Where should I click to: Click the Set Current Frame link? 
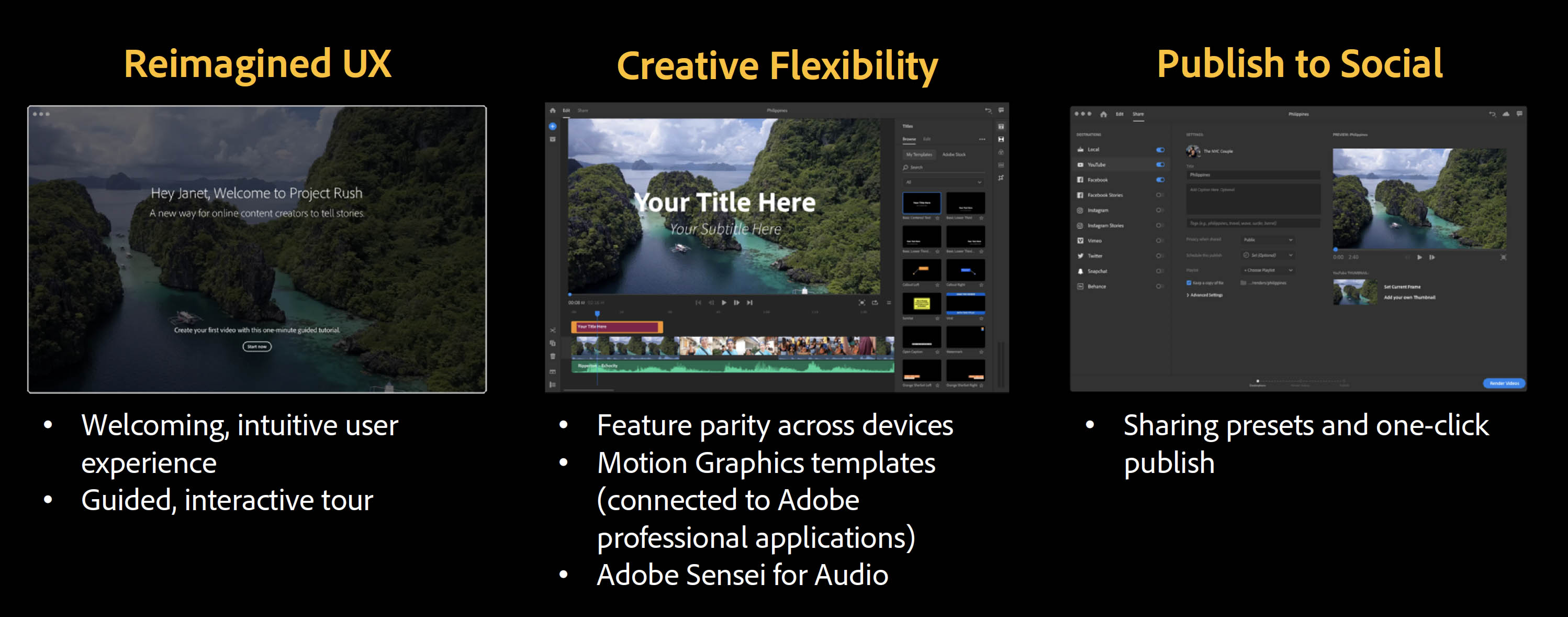1402,287
